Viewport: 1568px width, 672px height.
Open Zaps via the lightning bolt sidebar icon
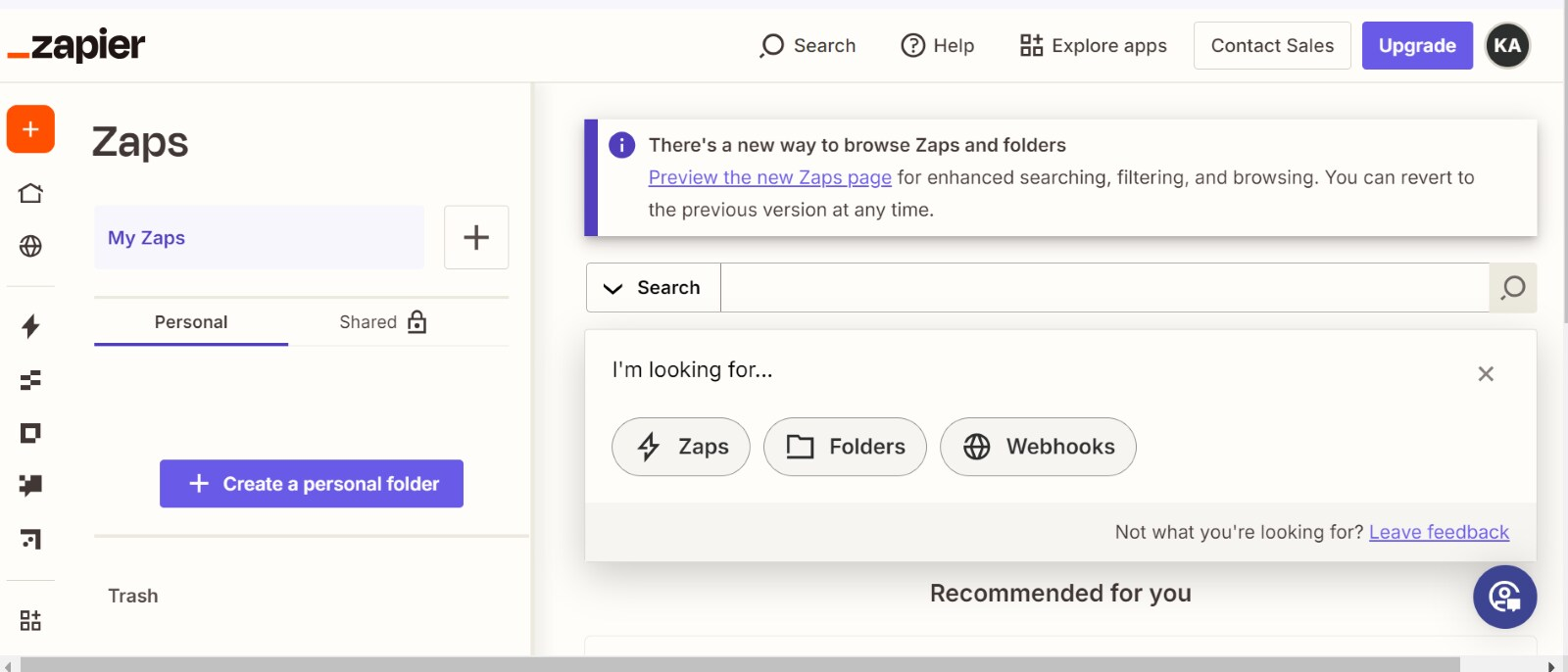[x=30, y=326]
